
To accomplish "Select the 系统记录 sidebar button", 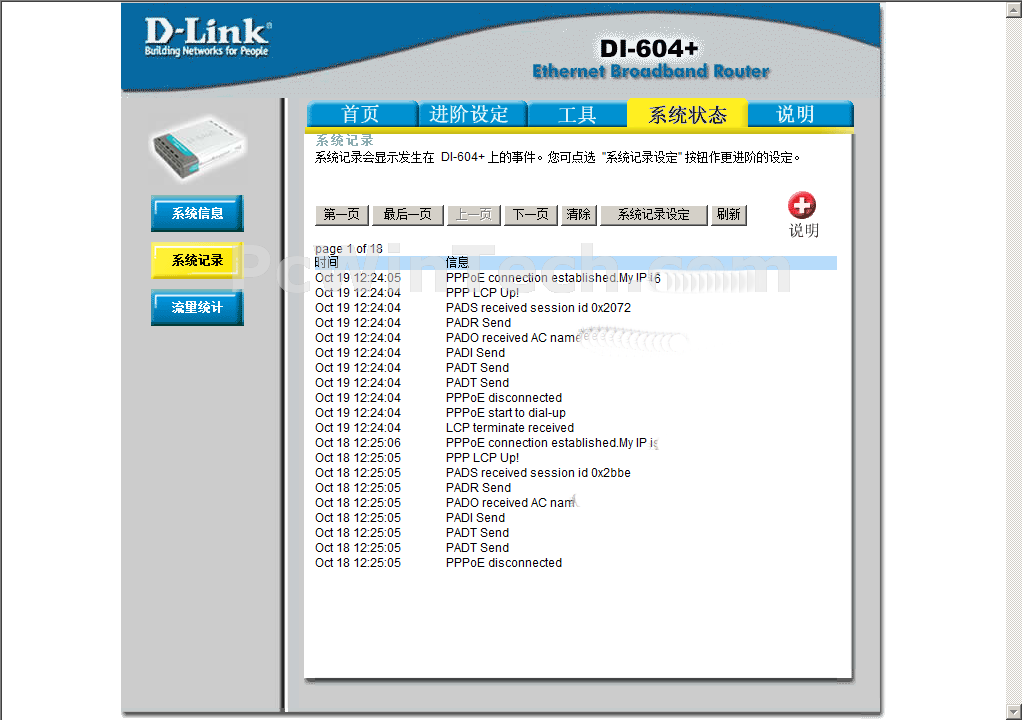I will [x=197, y=260].
